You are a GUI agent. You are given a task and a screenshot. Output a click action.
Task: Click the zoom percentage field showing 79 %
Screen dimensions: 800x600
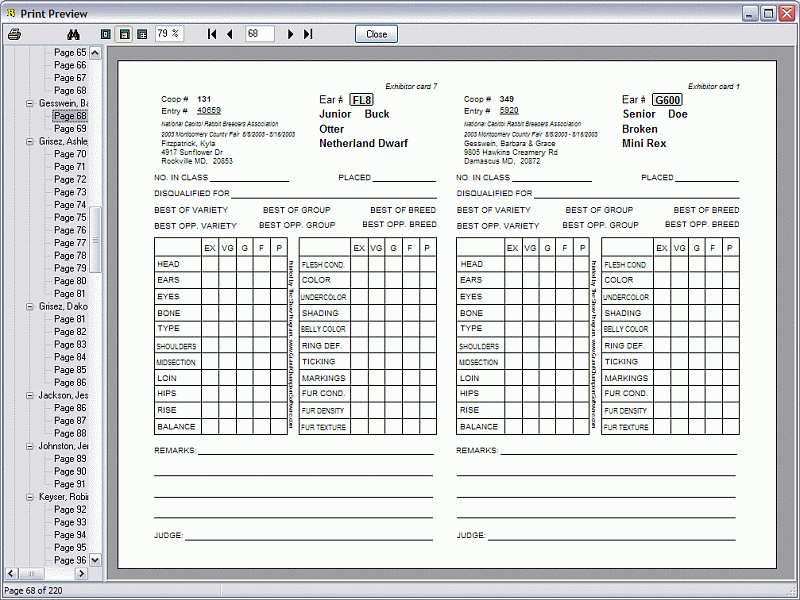click(169, 34)
